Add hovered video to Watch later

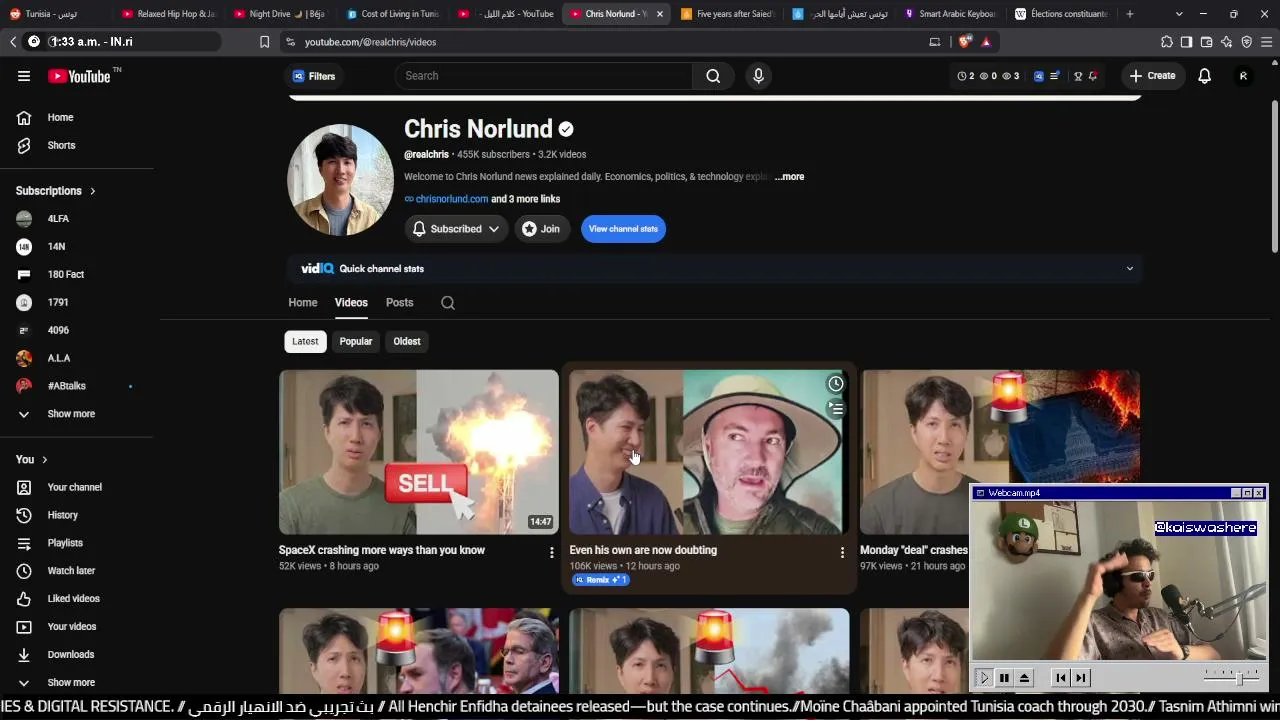click(x=835, y=384)
